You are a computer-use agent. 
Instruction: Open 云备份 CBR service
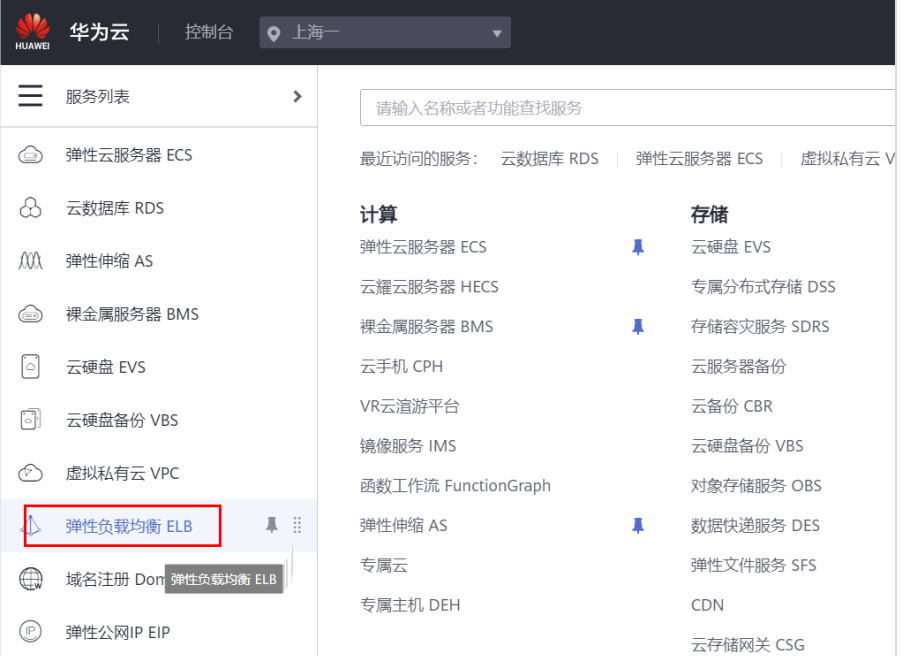tap(732, 406)
